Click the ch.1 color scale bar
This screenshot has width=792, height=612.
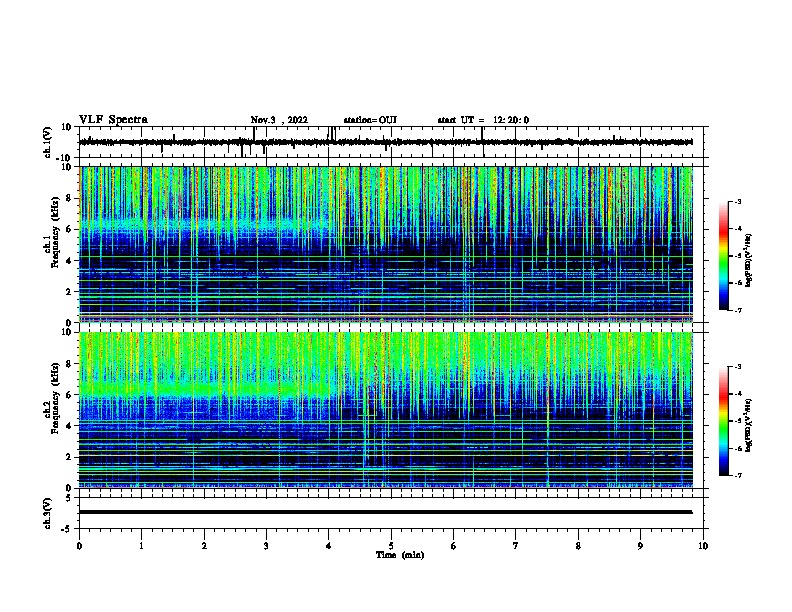click(x=724, y=256)
